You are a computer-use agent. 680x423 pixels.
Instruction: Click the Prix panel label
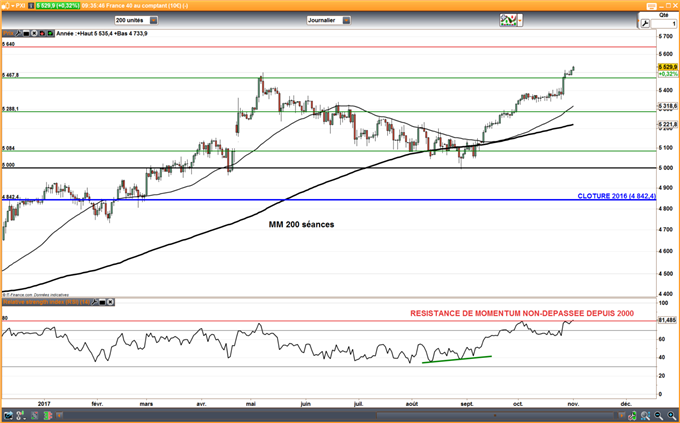coord(8,33)
